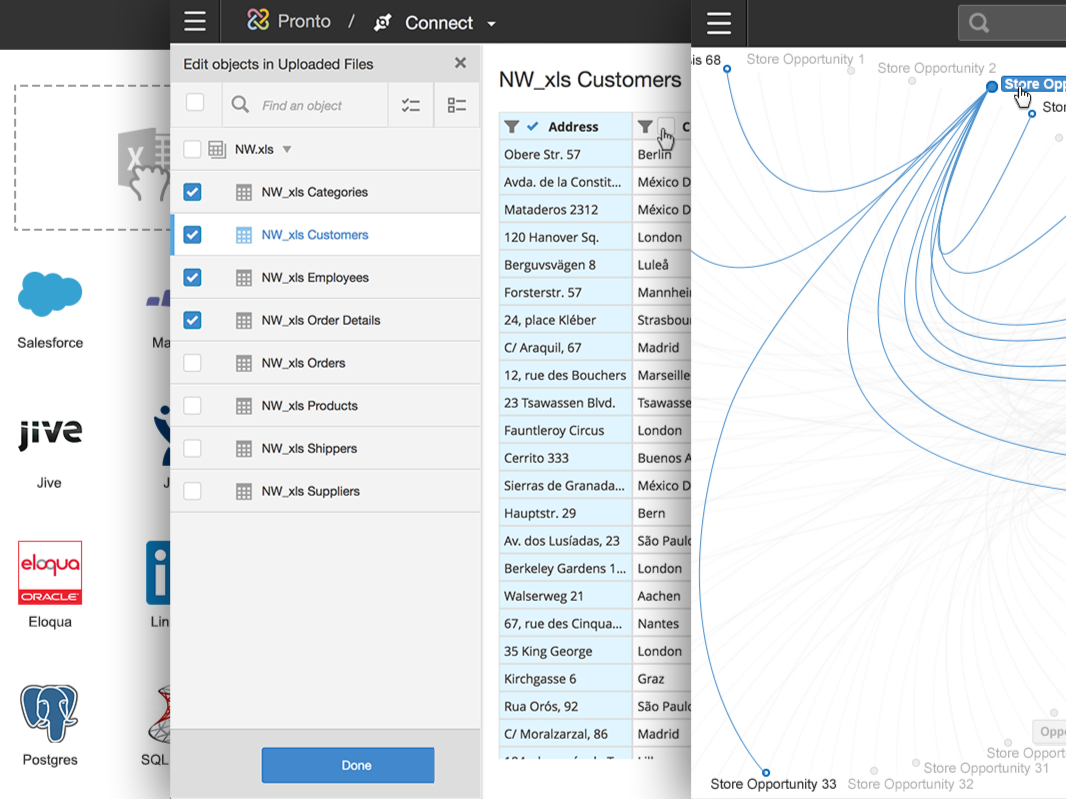Click table icon of NW_xls Suppliers
The image size is (1066, 799).
(x=244, y=492)
